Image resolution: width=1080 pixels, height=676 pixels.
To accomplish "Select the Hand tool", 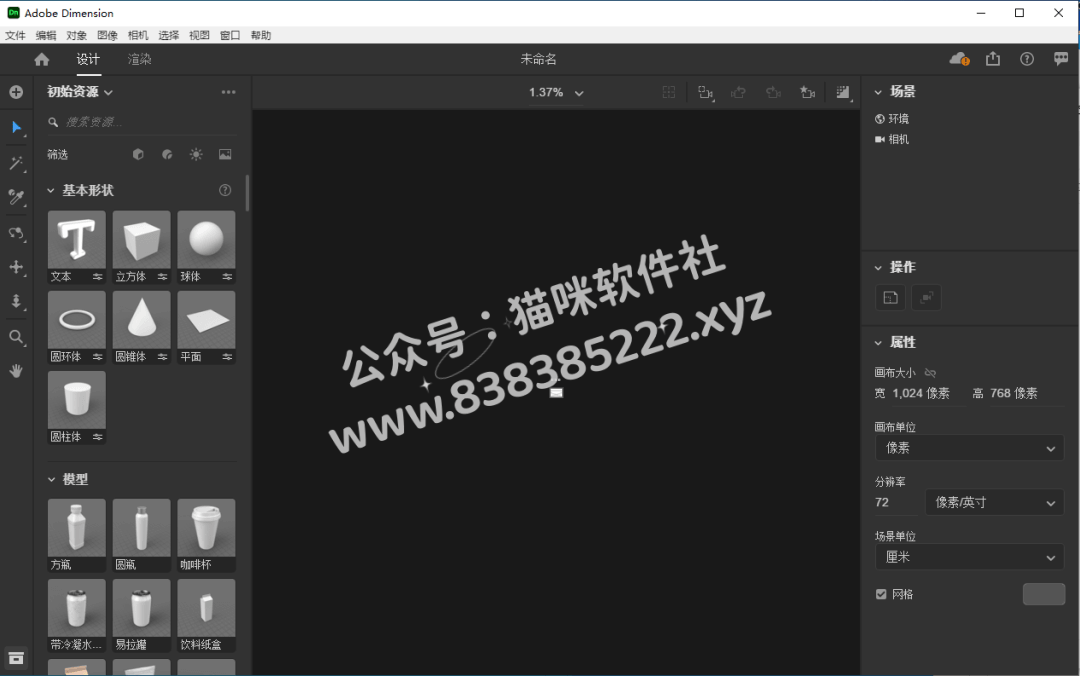I will click(17, 371).
